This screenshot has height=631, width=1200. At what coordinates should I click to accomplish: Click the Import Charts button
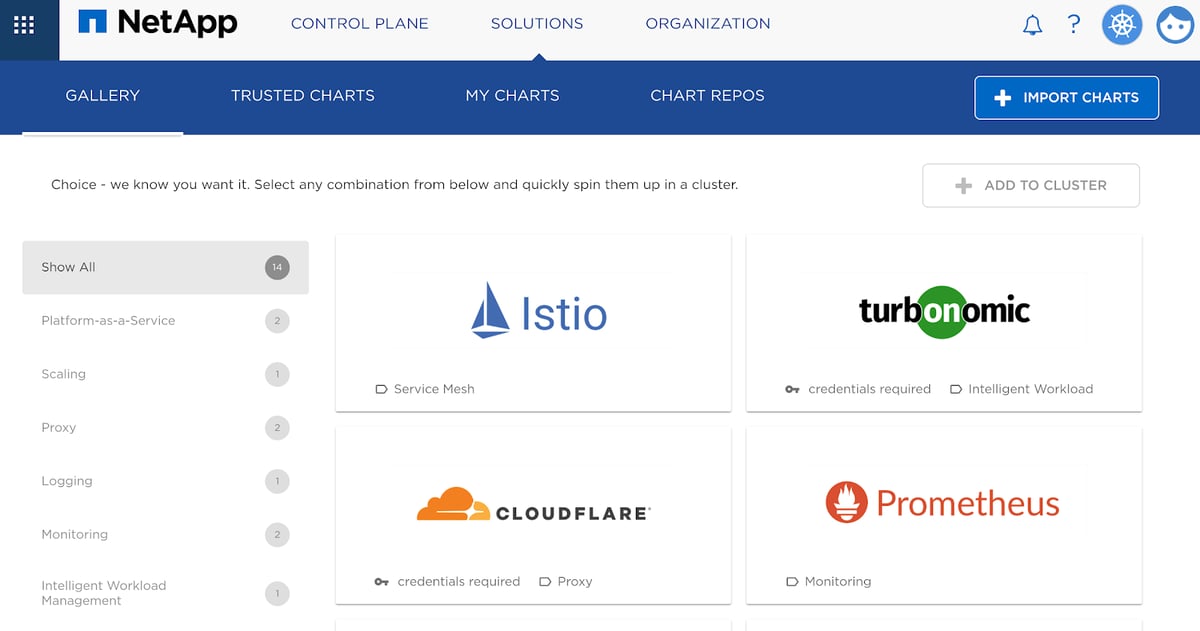(x=1066, y=98)
